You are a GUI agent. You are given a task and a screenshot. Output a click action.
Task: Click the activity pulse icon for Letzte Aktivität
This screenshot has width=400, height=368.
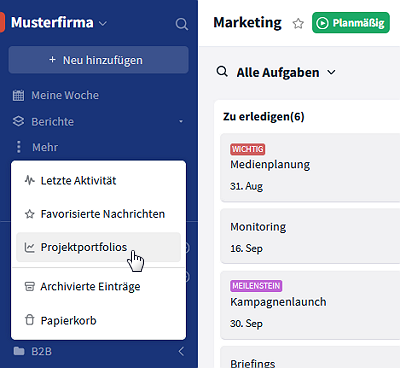30,180
